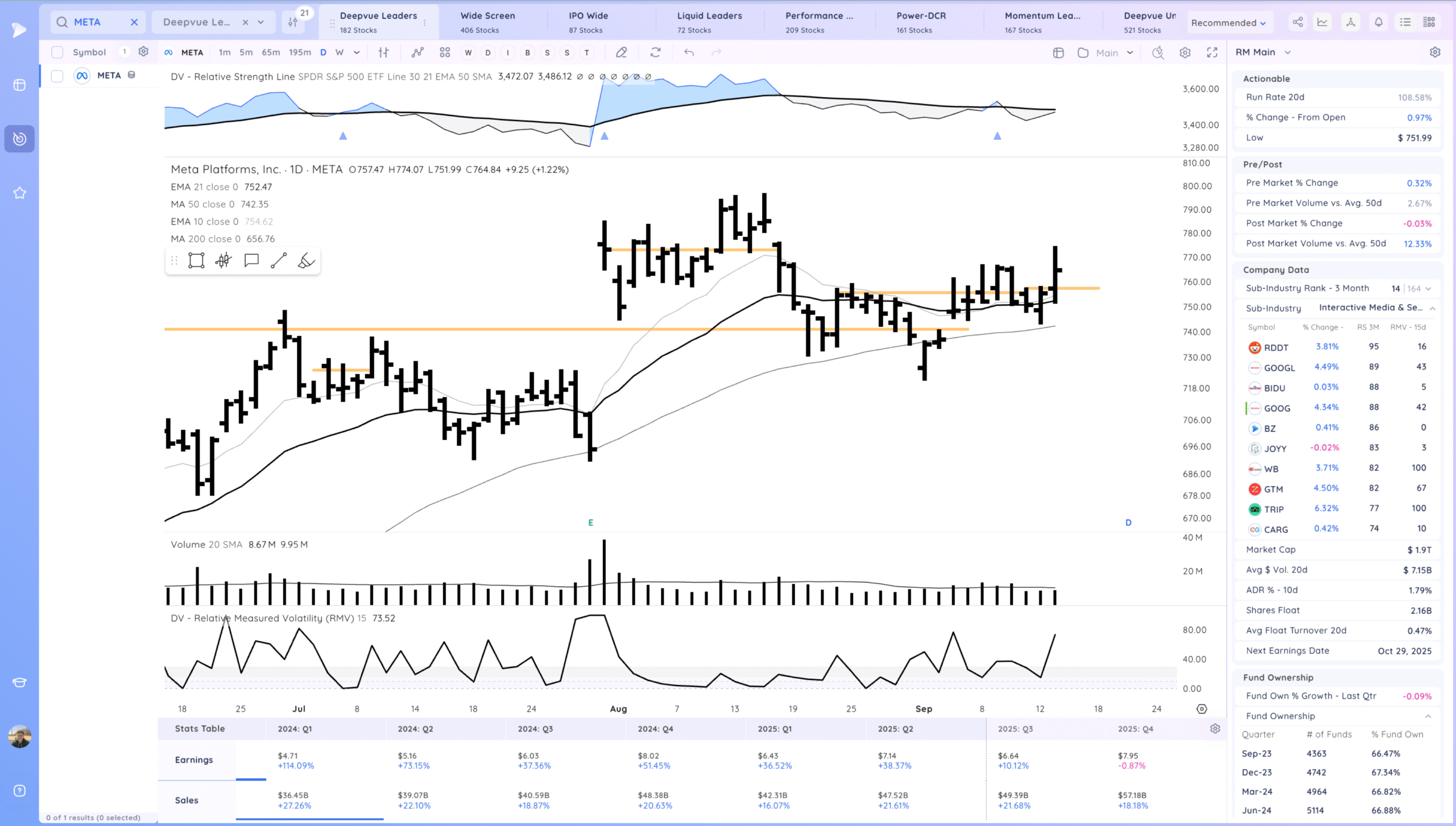
Task: Select the trend line drawing tool
Action: pyautogui.click(x=279, y=260)
